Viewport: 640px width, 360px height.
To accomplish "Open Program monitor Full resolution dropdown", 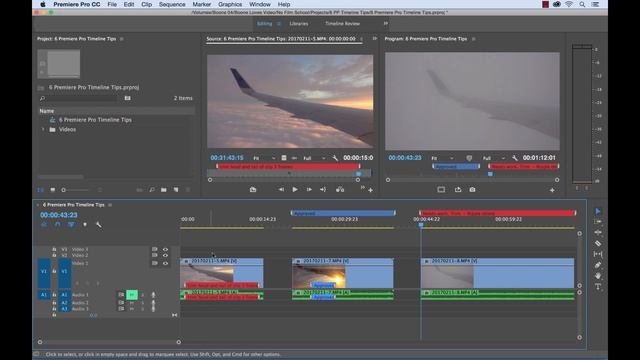I will (x=494, y=158).
